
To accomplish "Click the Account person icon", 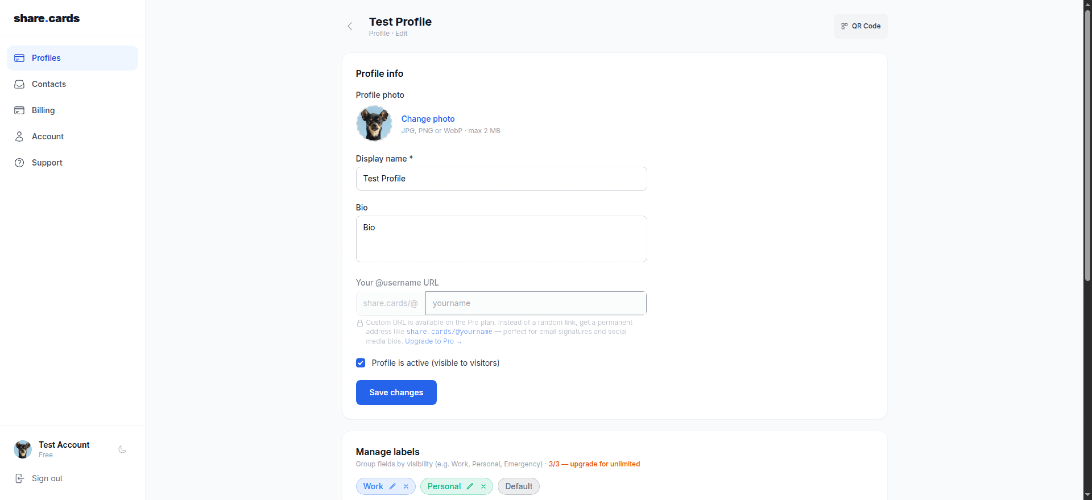I will click(x=20, y=136).
